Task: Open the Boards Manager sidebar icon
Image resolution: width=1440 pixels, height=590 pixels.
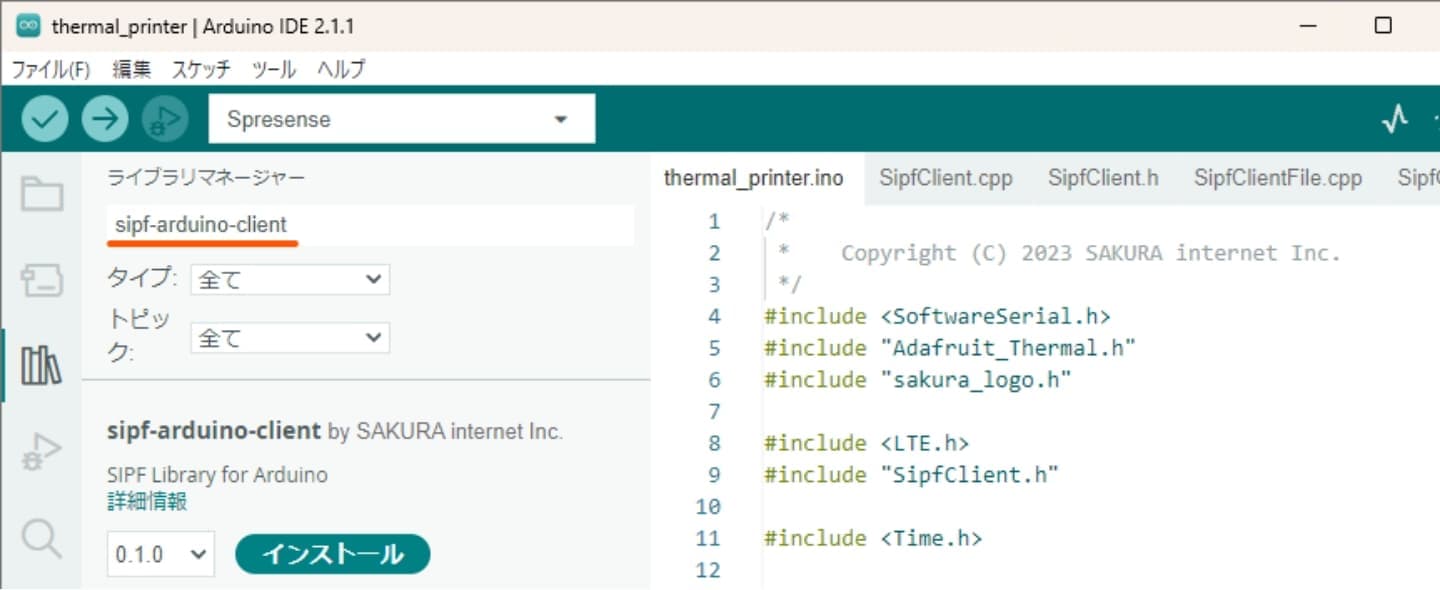Action: point(42,282)
